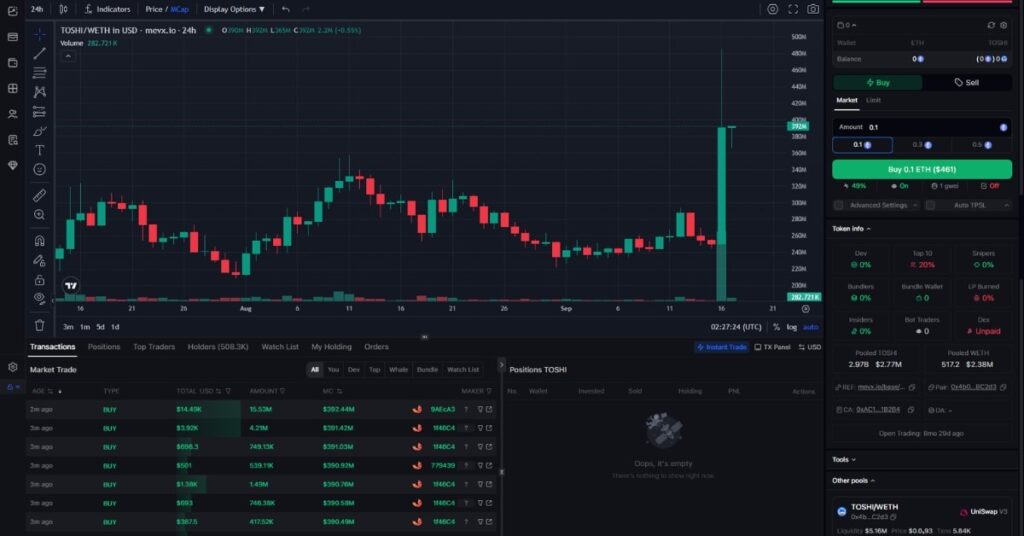Viewport: 1024px width, 536px height.
Task: Collapse Positions panel with chevron arrow
Action: coord(502,365)
